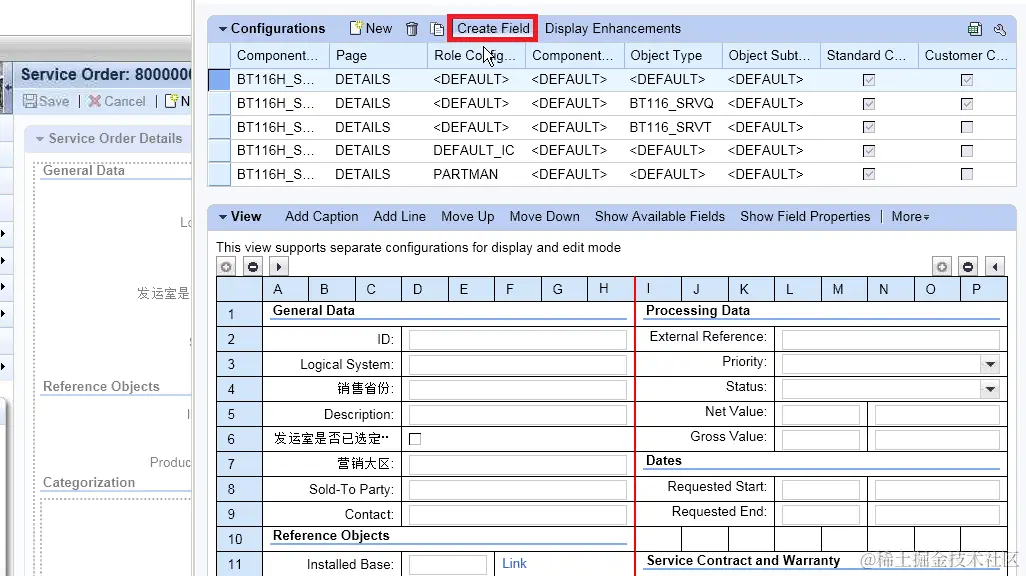Sort by Object Type column header
The height and width of the screenshot is (576, 1026).
673,56
